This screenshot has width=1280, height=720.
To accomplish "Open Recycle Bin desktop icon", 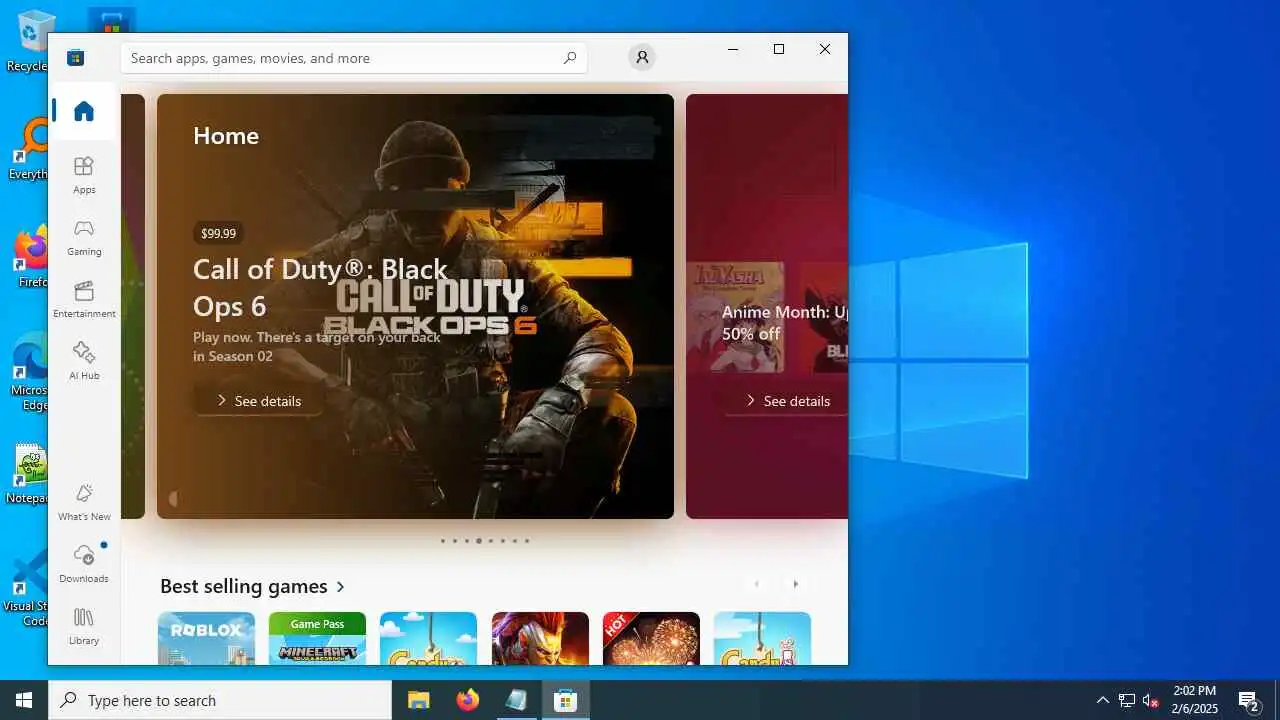I will (x=30, y=40).
